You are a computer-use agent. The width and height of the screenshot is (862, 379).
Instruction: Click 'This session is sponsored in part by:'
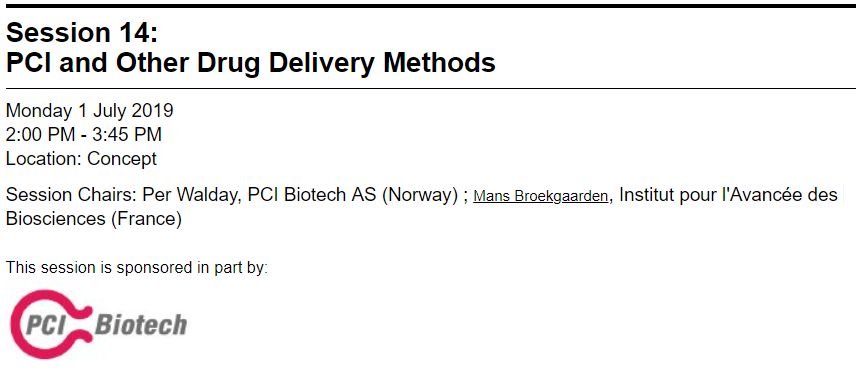137,268
